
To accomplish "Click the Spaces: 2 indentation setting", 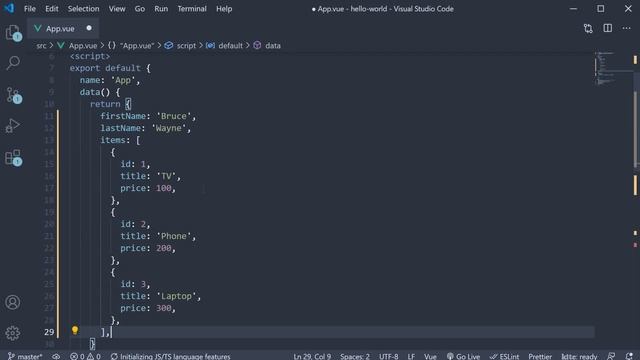I will 355,356.
